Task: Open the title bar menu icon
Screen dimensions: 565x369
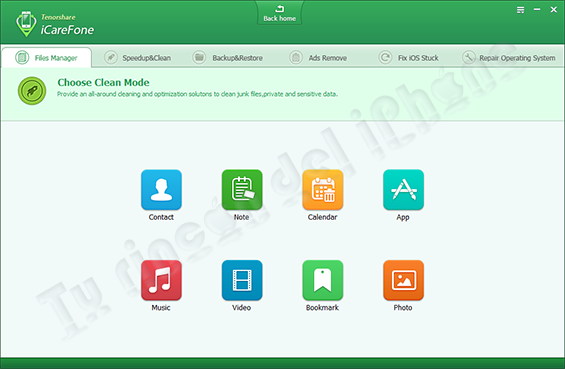Action: (520, 10)
